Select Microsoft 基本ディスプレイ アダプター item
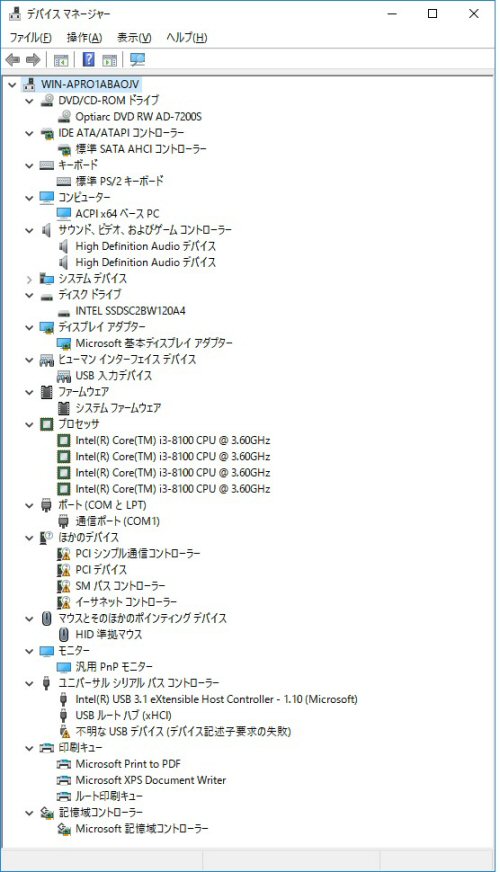 (x=154, y=343)
